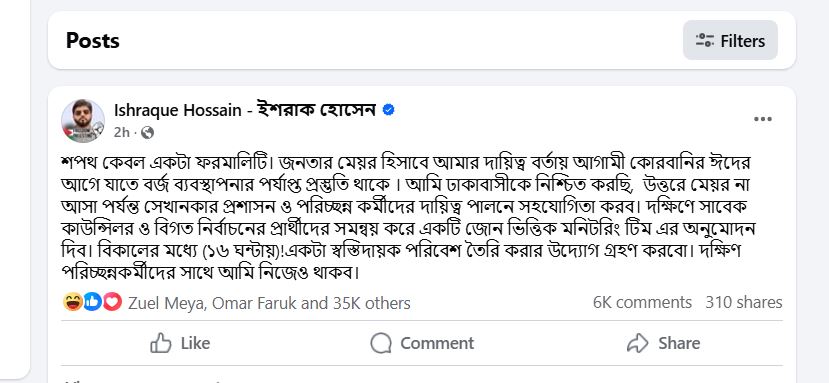Open Ishraque Hossain's profile picture
Viewport: 829px width, 383px height.
click(x=82, y=121)
